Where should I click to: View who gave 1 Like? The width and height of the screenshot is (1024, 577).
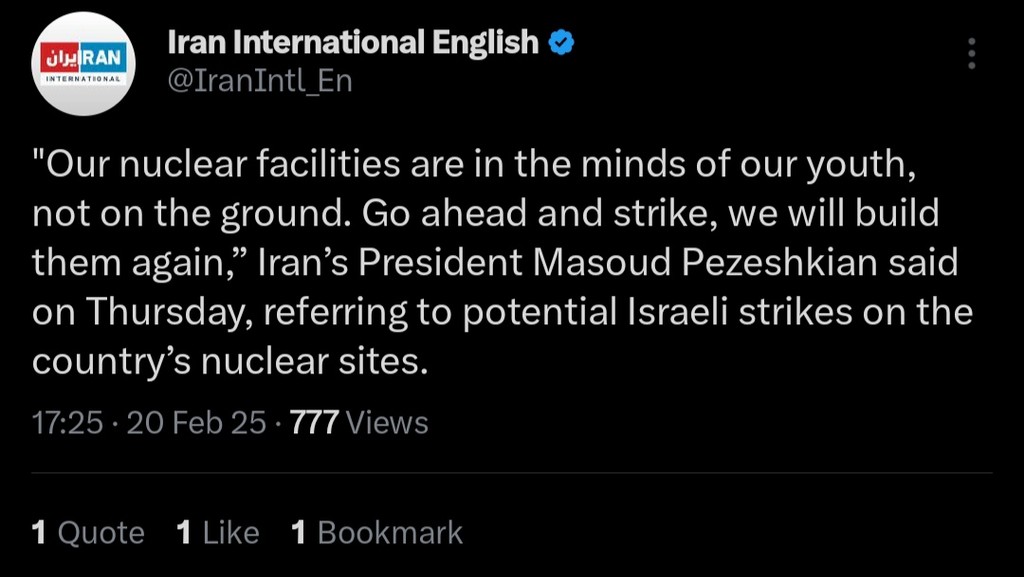[x=217, y=533]
